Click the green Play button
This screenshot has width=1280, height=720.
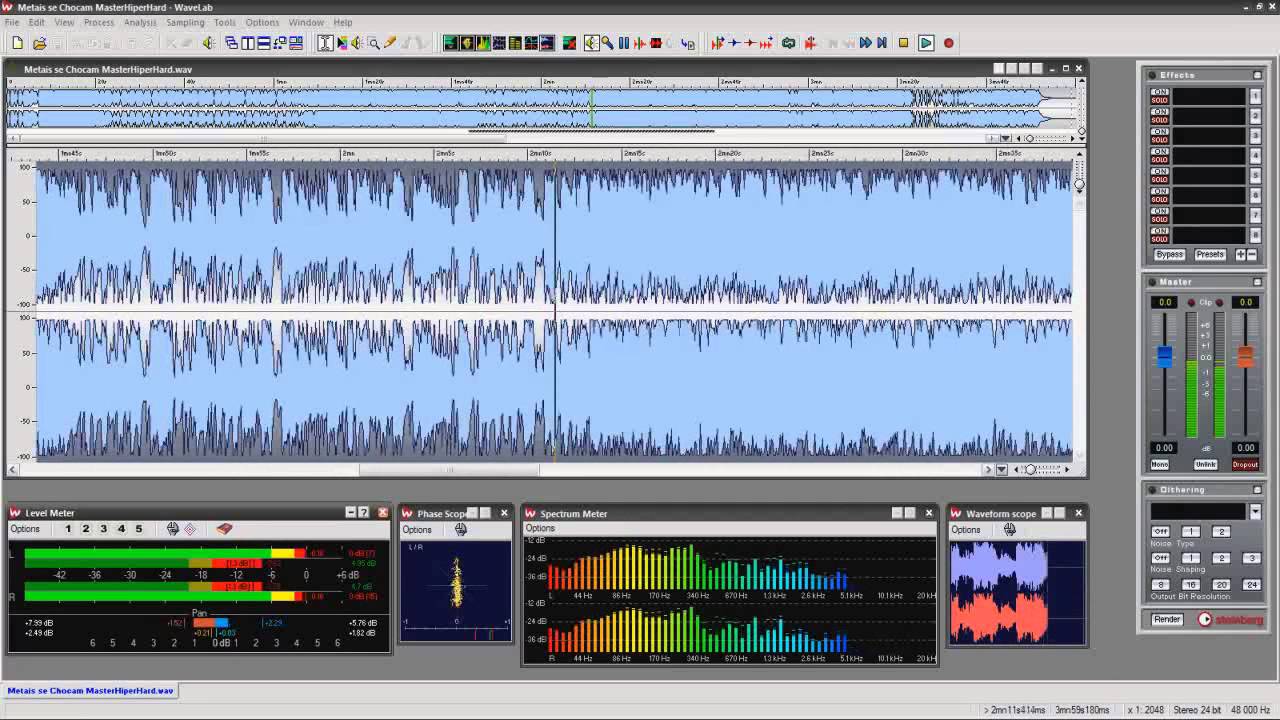click(926, 43)
